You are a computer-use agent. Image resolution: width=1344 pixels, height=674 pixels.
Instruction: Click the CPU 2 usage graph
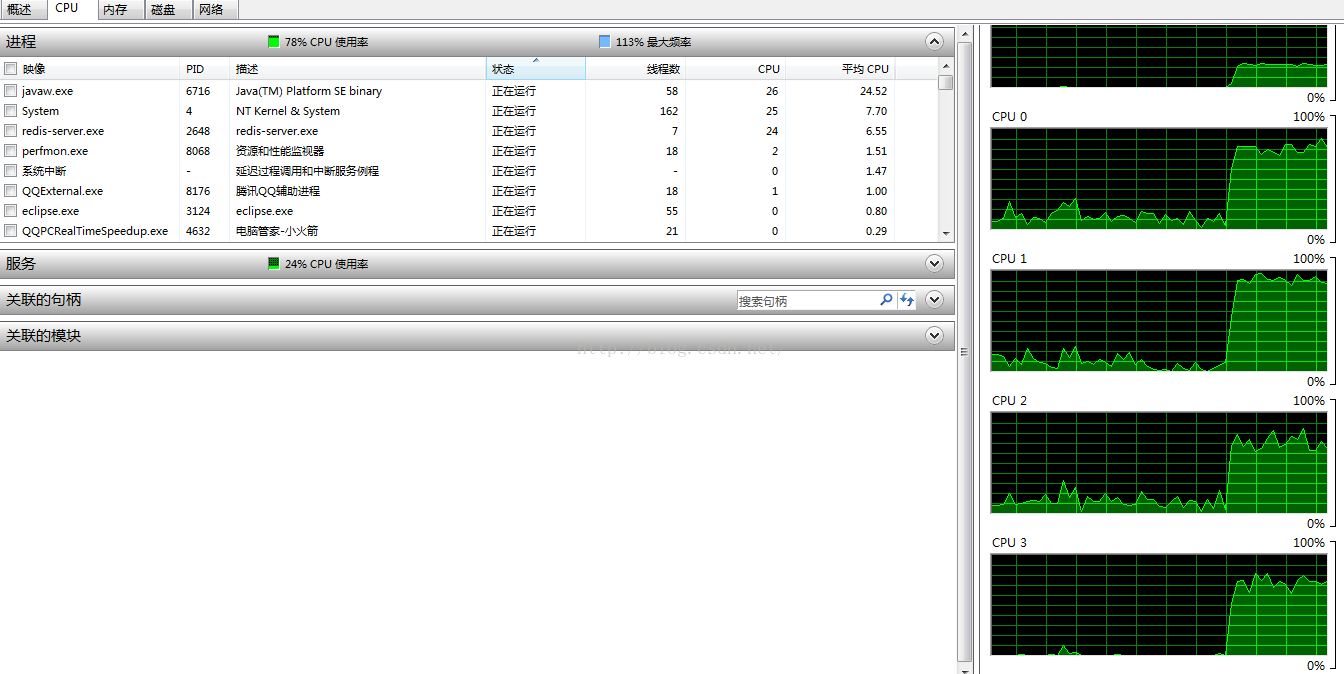click(1159, 462)
